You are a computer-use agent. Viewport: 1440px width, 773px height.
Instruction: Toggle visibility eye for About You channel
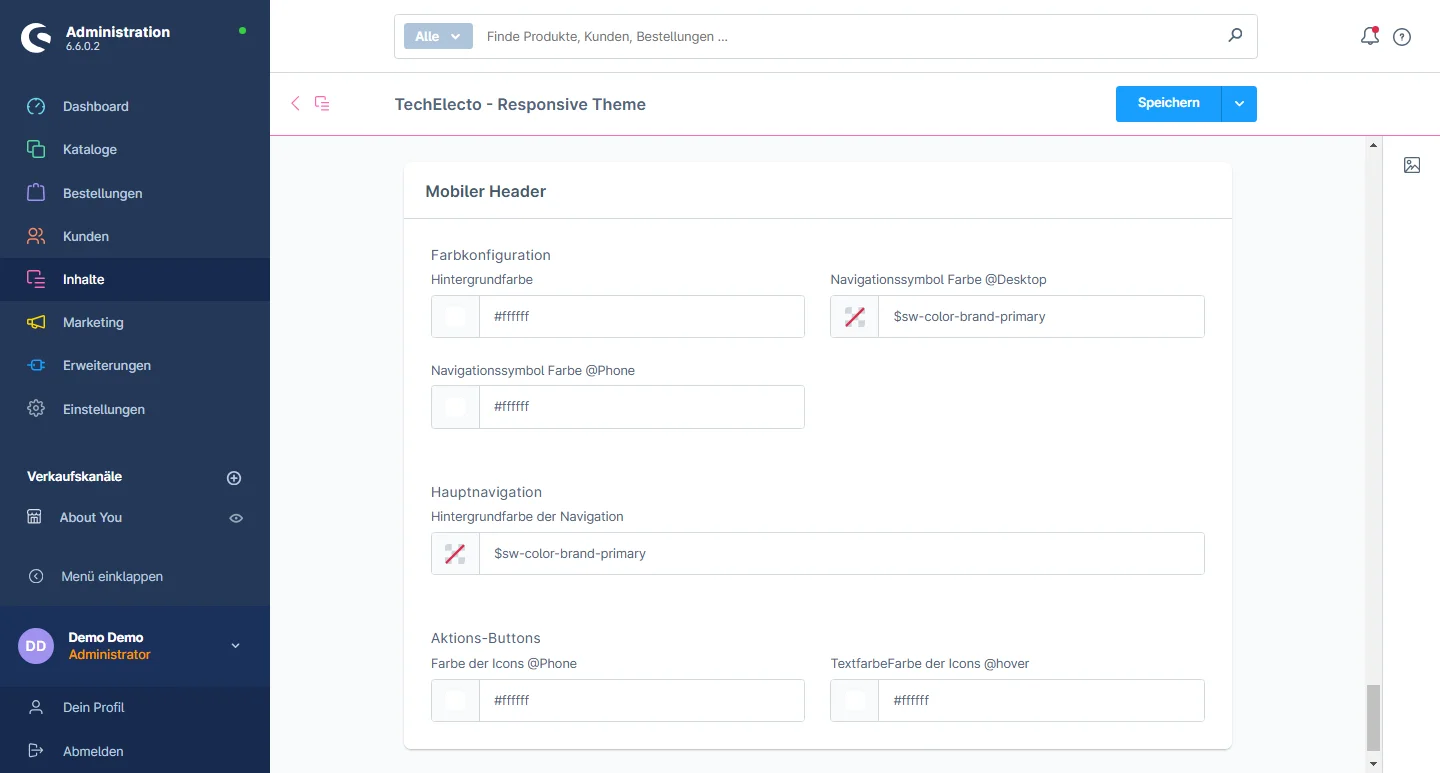tap(236, 518)
